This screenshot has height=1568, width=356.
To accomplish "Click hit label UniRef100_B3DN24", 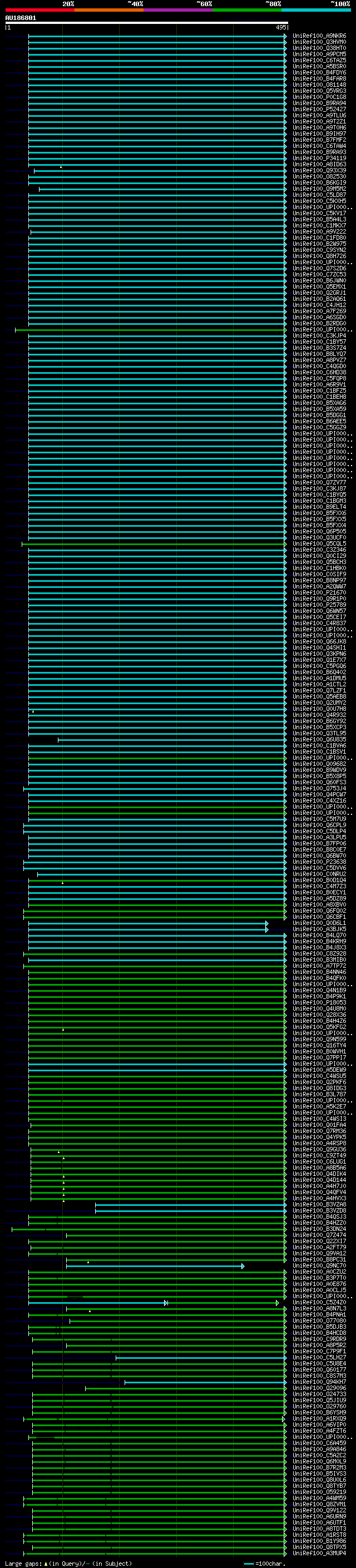I will pyautogui.click(x=319, y=1229).
